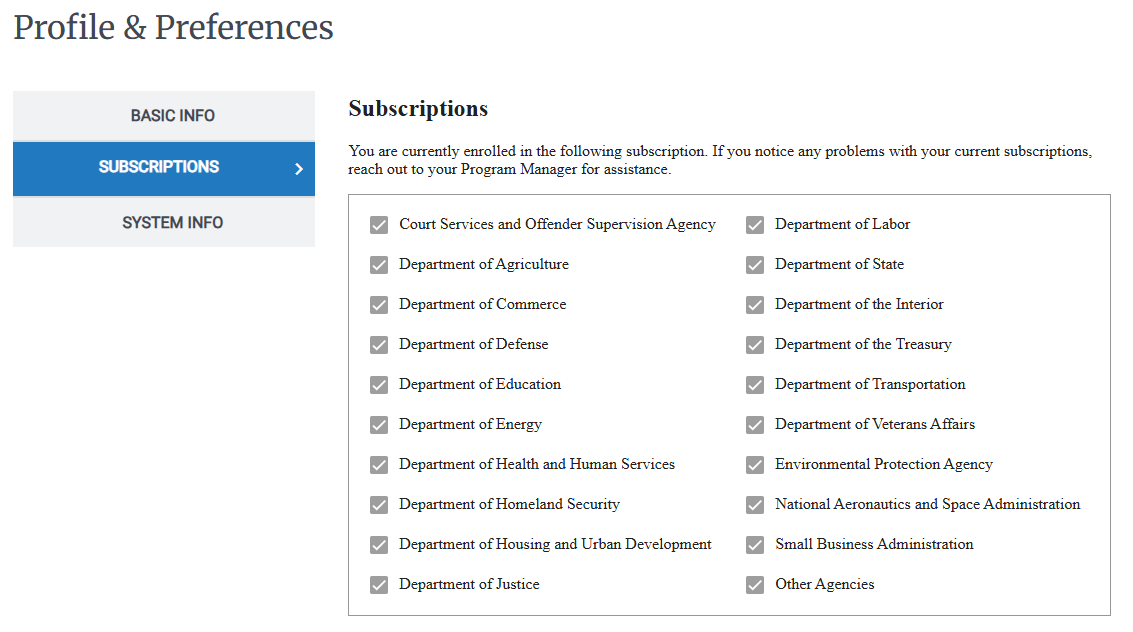Toggle the Department of Labor subscription

754,224
